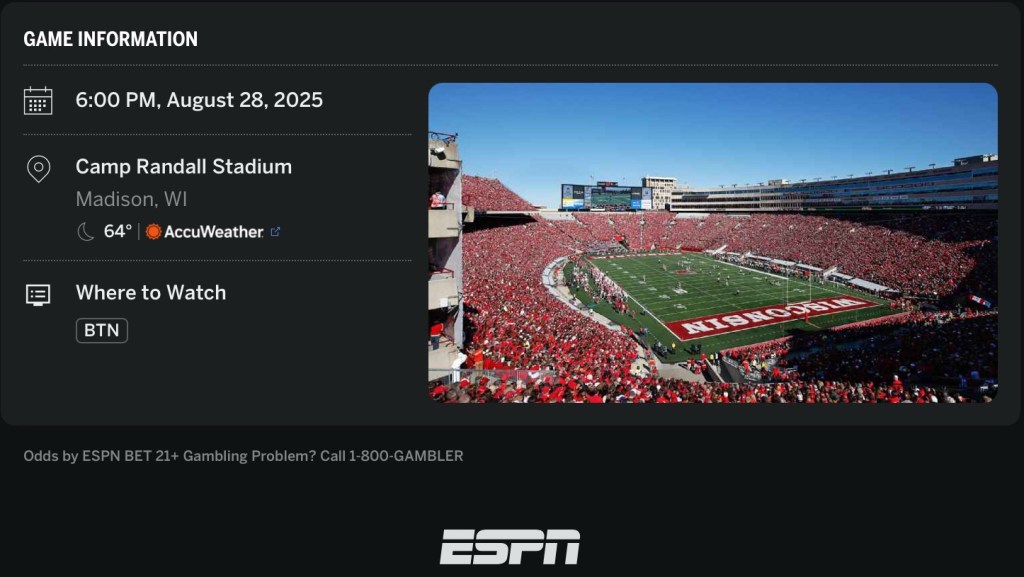The image size is (1024, 577).
Task: Click the ESPN logo at the bottom
Action: [x=510, y=547]
